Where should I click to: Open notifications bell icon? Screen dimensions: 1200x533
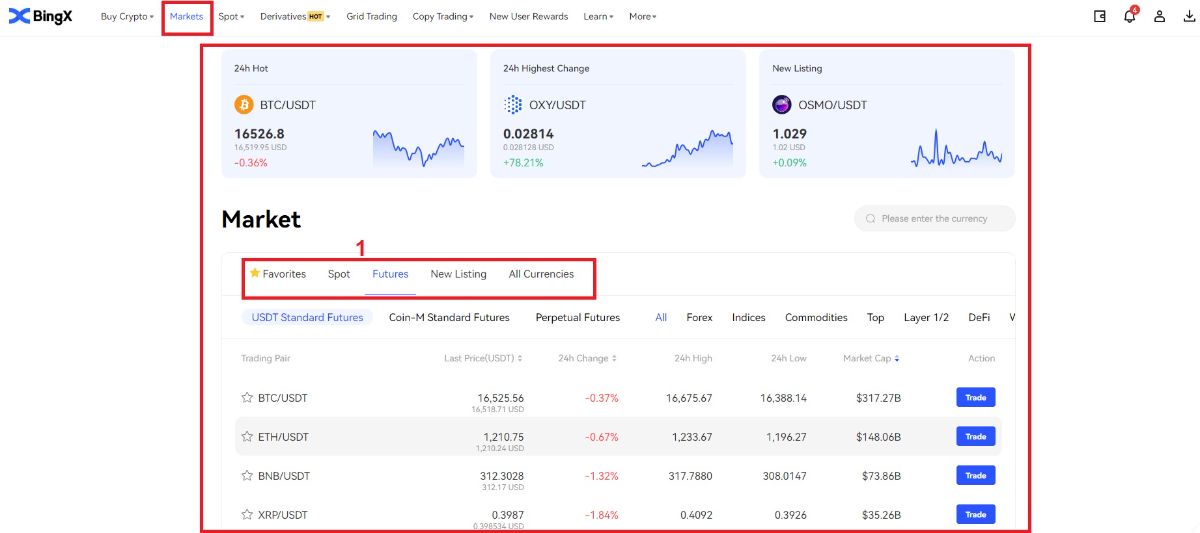[x=1130, y=16]
